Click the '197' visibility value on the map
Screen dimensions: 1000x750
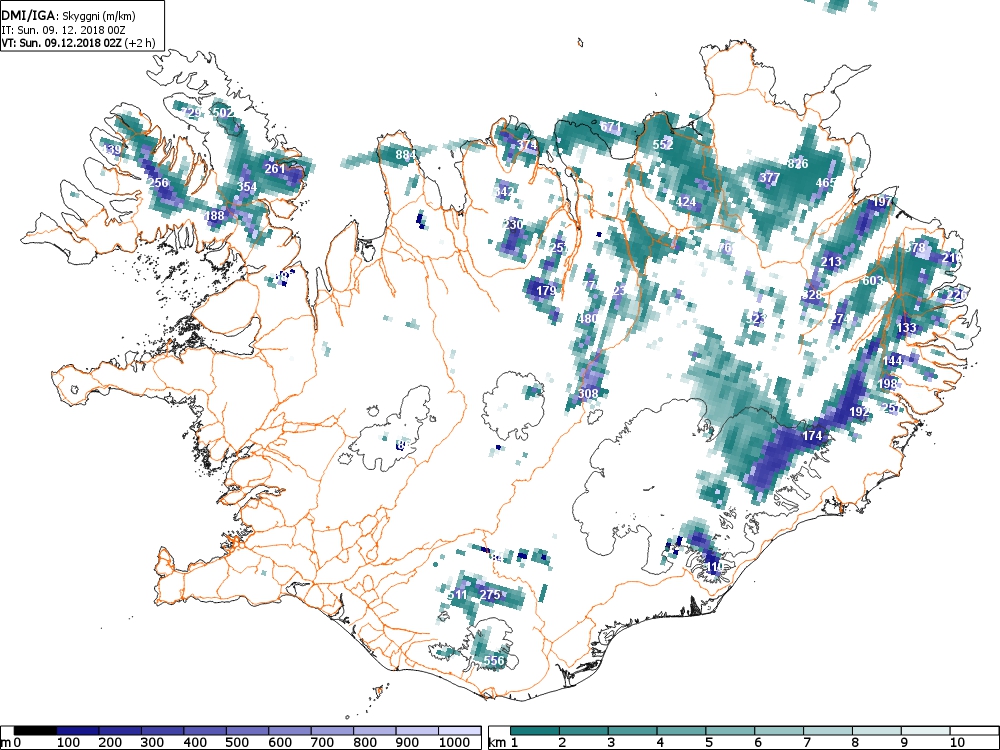[x=882, y=202]
